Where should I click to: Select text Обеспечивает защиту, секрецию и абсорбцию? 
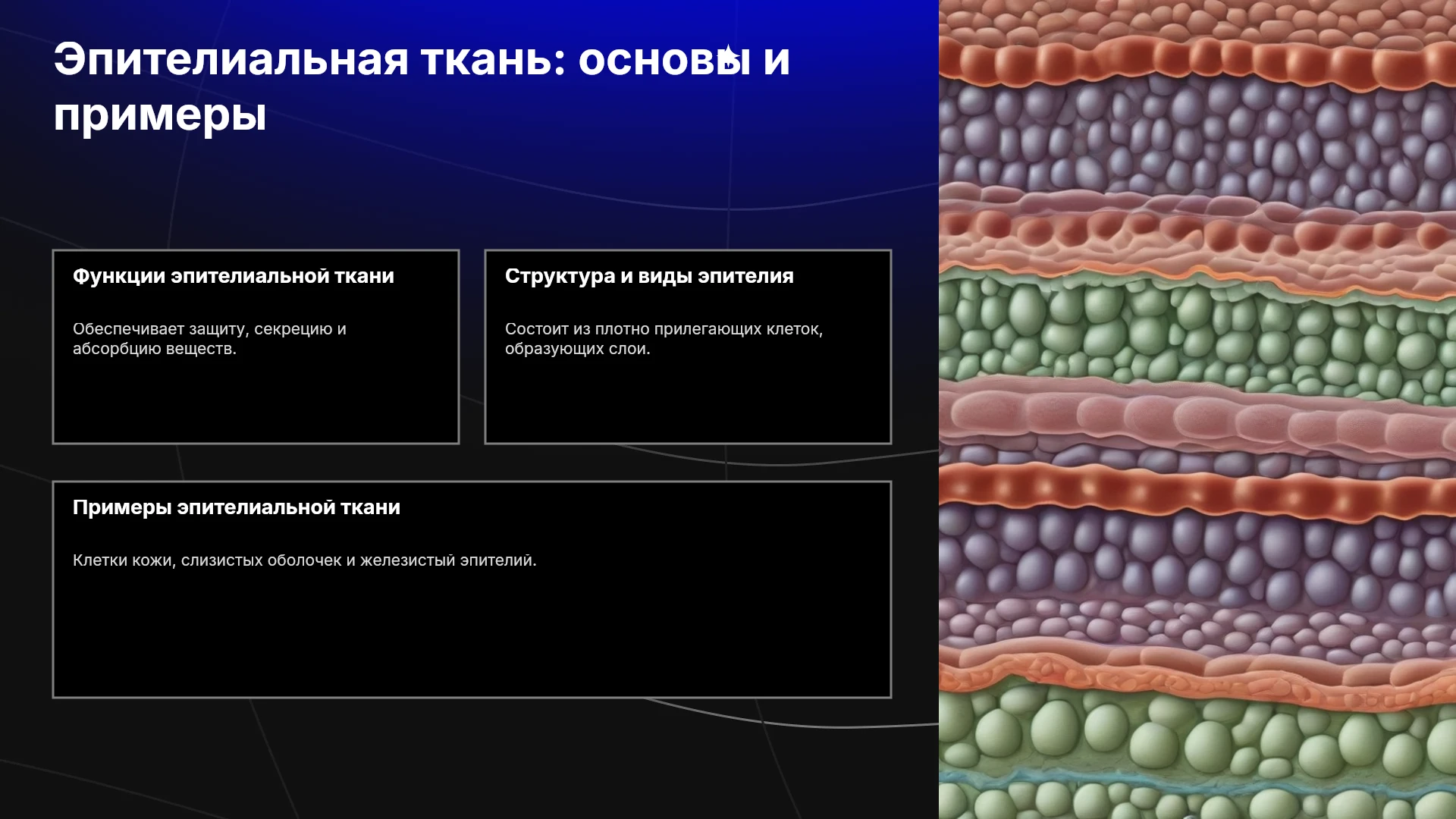(x=209, y=339)
